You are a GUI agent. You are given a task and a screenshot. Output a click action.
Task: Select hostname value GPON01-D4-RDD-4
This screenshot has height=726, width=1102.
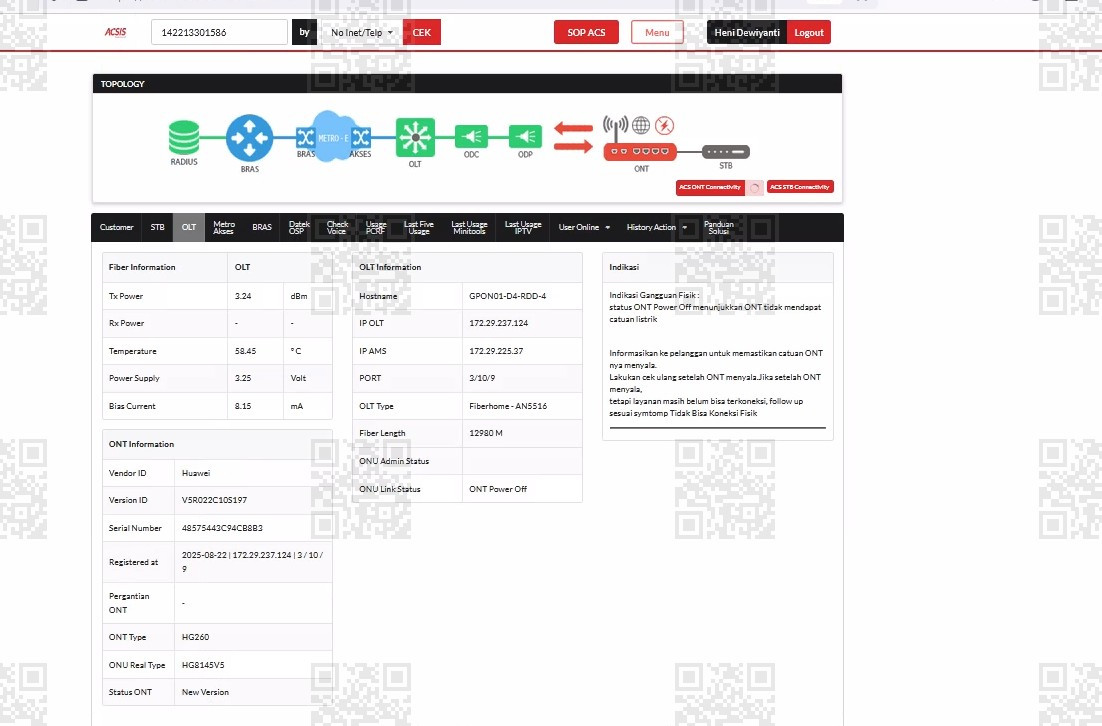pos(507,296)
